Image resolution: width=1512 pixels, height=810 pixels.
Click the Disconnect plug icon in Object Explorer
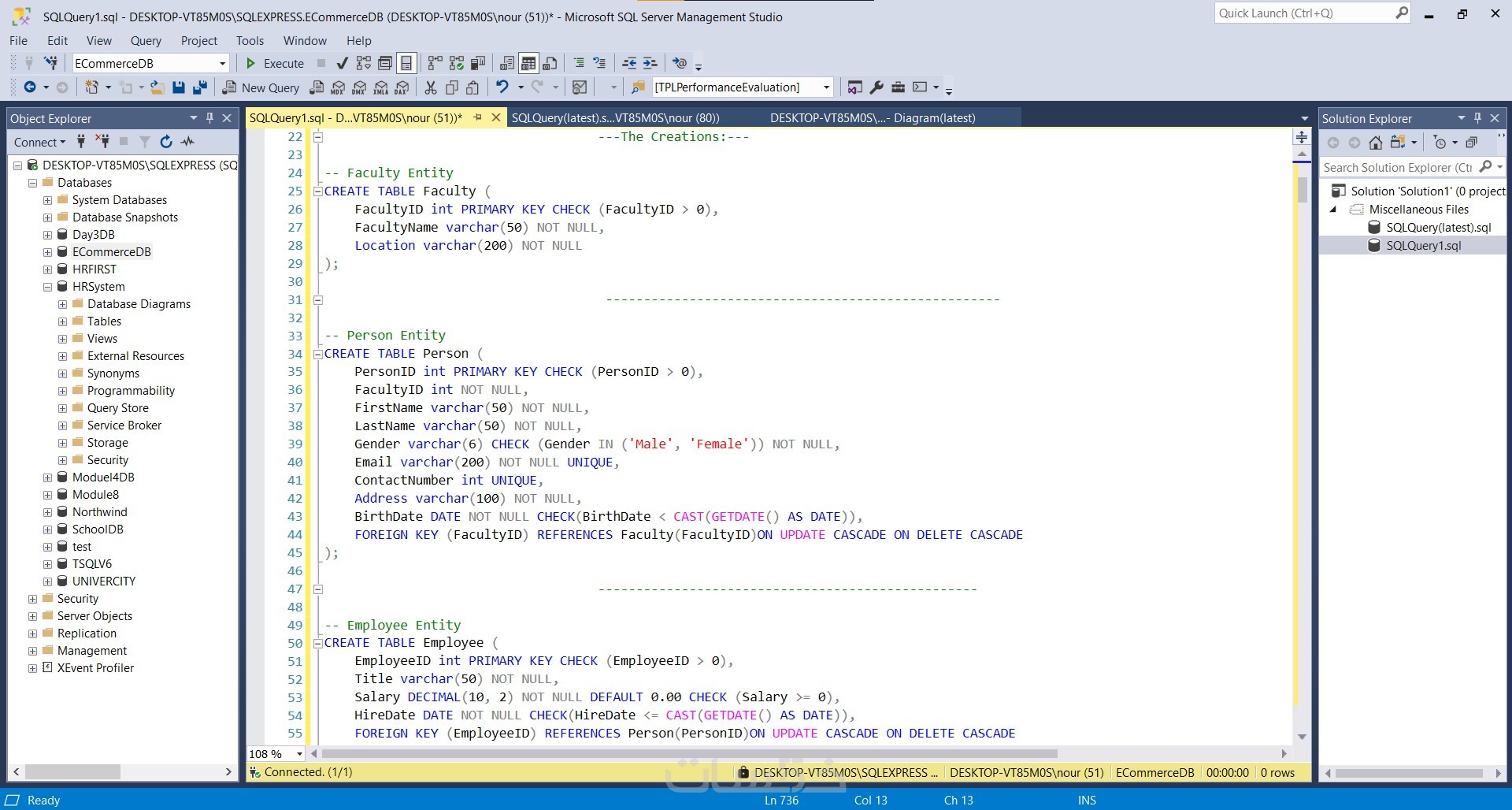(x=102, y=142)
